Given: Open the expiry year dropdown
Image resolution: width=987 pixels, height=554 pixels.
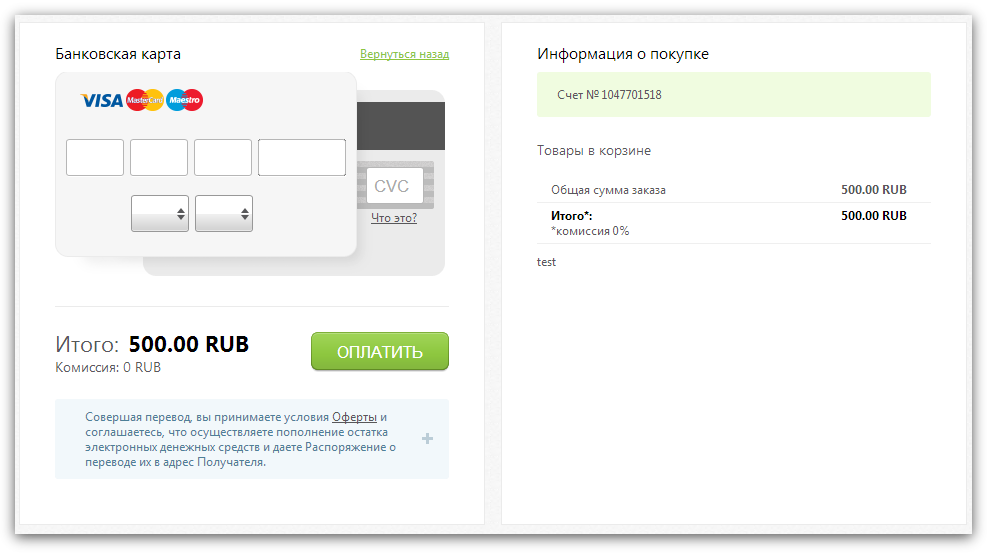Looking at the screenshot, I should coord(224,213).
